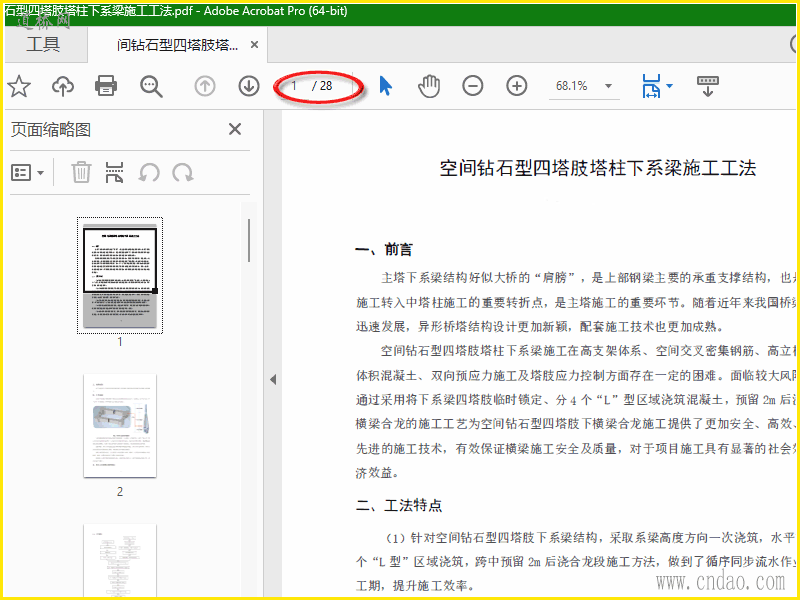Zoom in with plus icon
800x600 pixels.
pyautogui.click(x=516, y=86)
